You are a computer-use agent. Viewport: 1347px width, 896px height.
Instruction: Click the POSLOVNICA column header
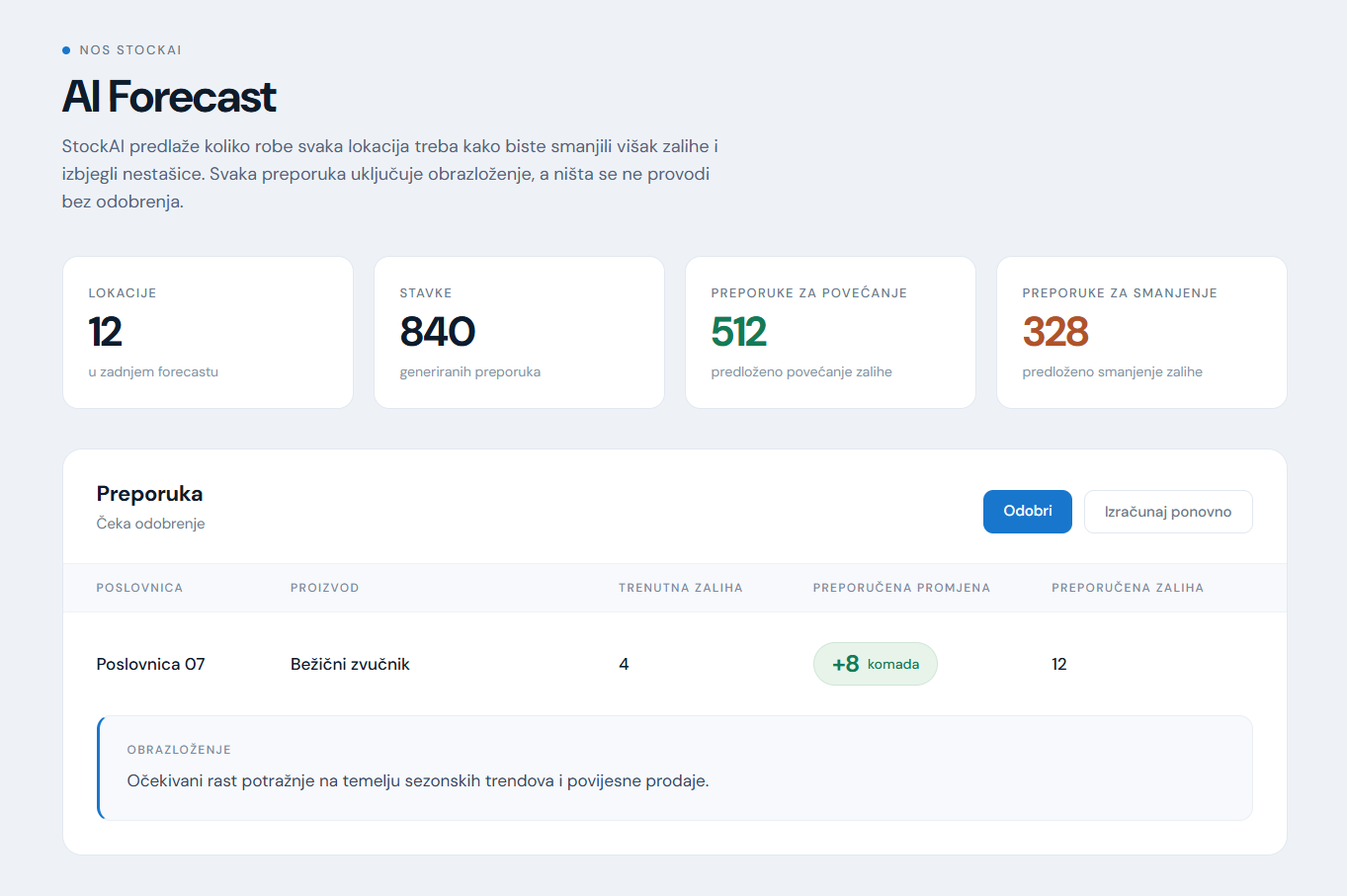pos(139,588)
